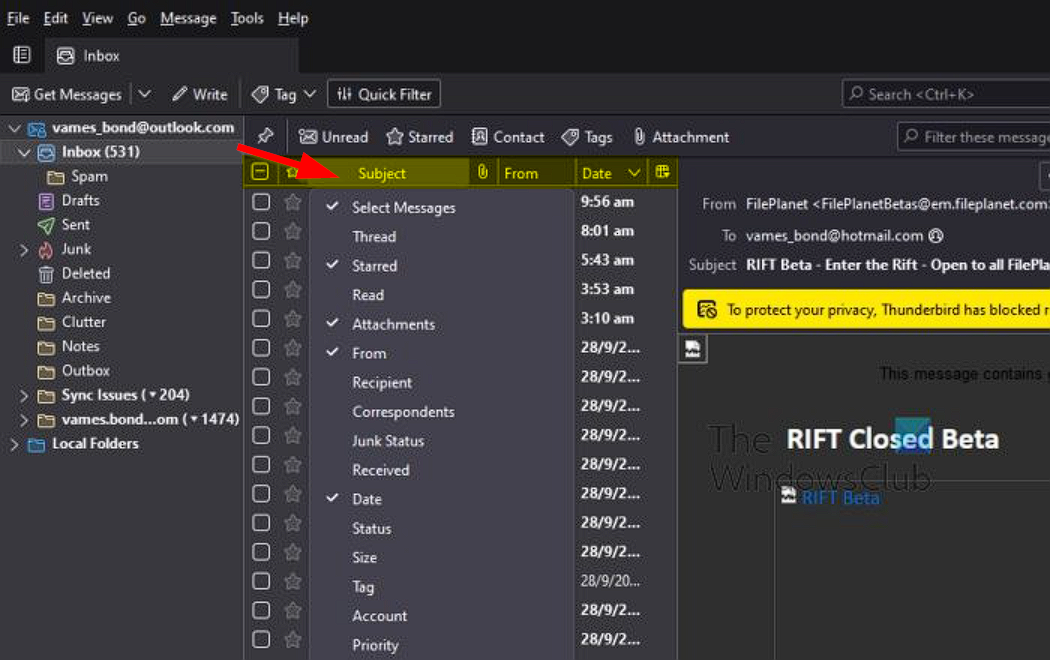The image size is (1050, 660).
Task: Click the remote content blocked icon in yellow bar
Action: tap(706, 309)
